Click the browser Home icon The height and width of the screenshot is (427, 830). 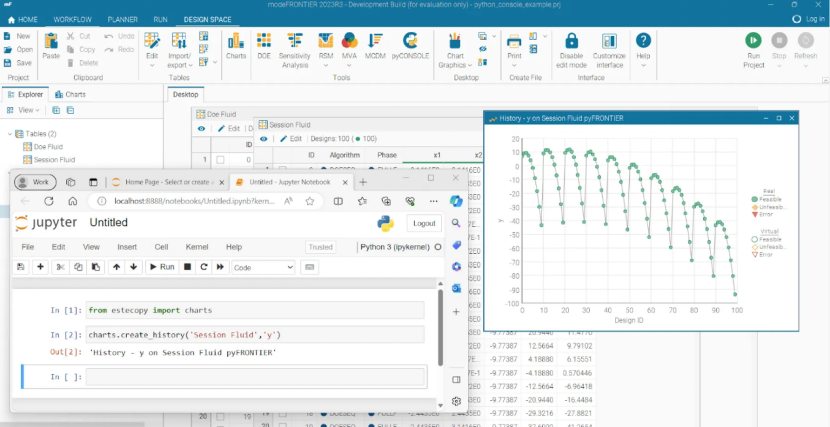coord(73,201)
